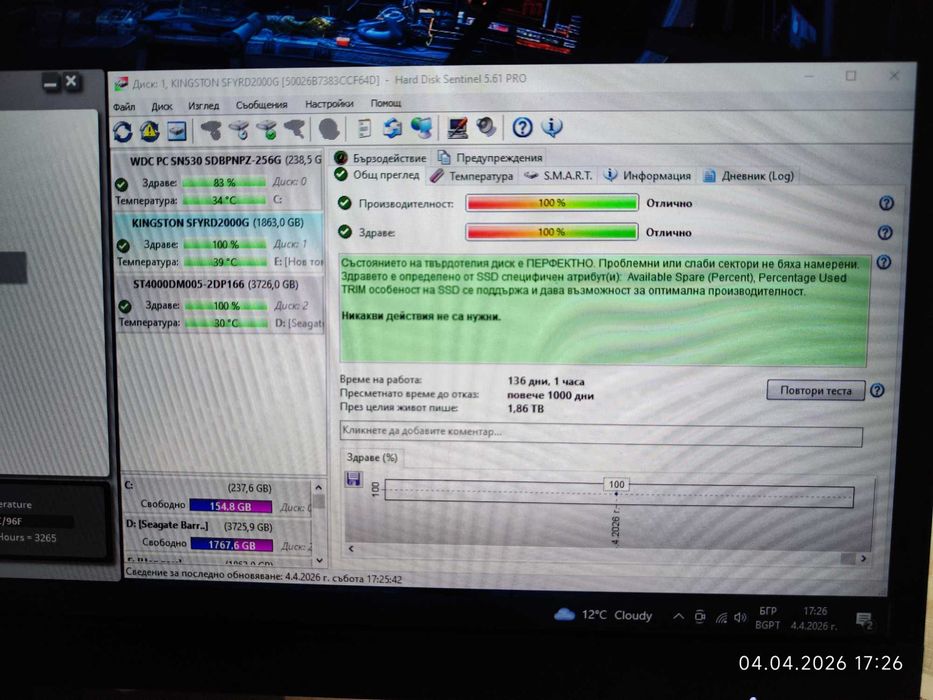
Task: Click help icon next to Здраве bar
Action: [x=885, y=233]
